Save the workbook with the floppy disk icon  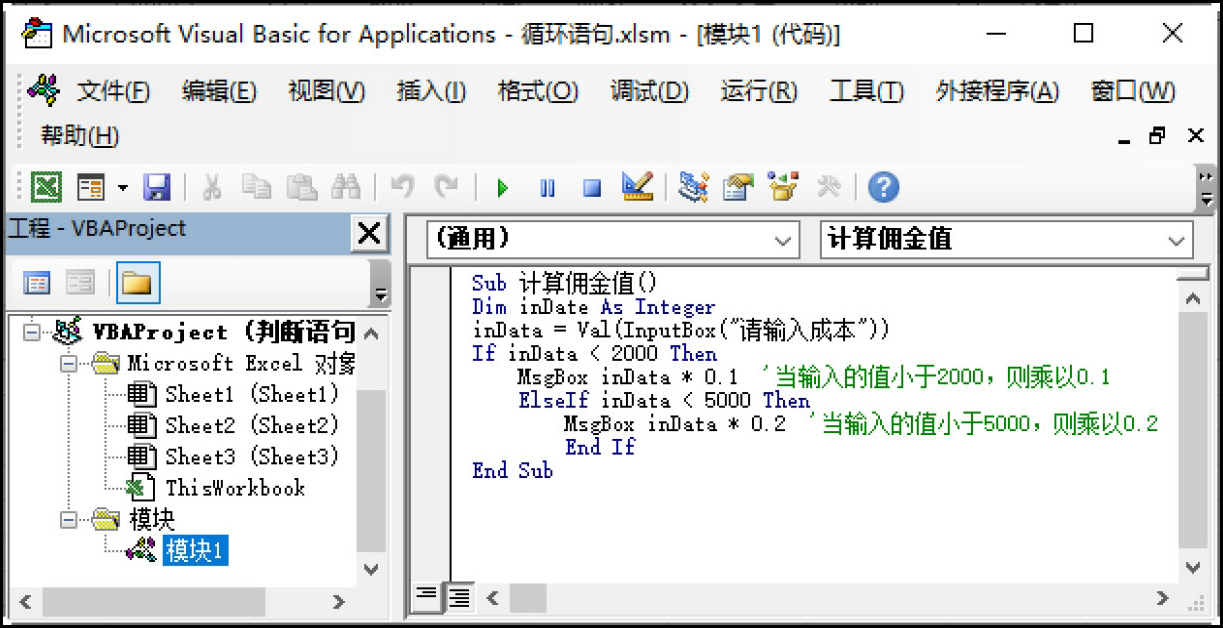click(x=157, y=187)
